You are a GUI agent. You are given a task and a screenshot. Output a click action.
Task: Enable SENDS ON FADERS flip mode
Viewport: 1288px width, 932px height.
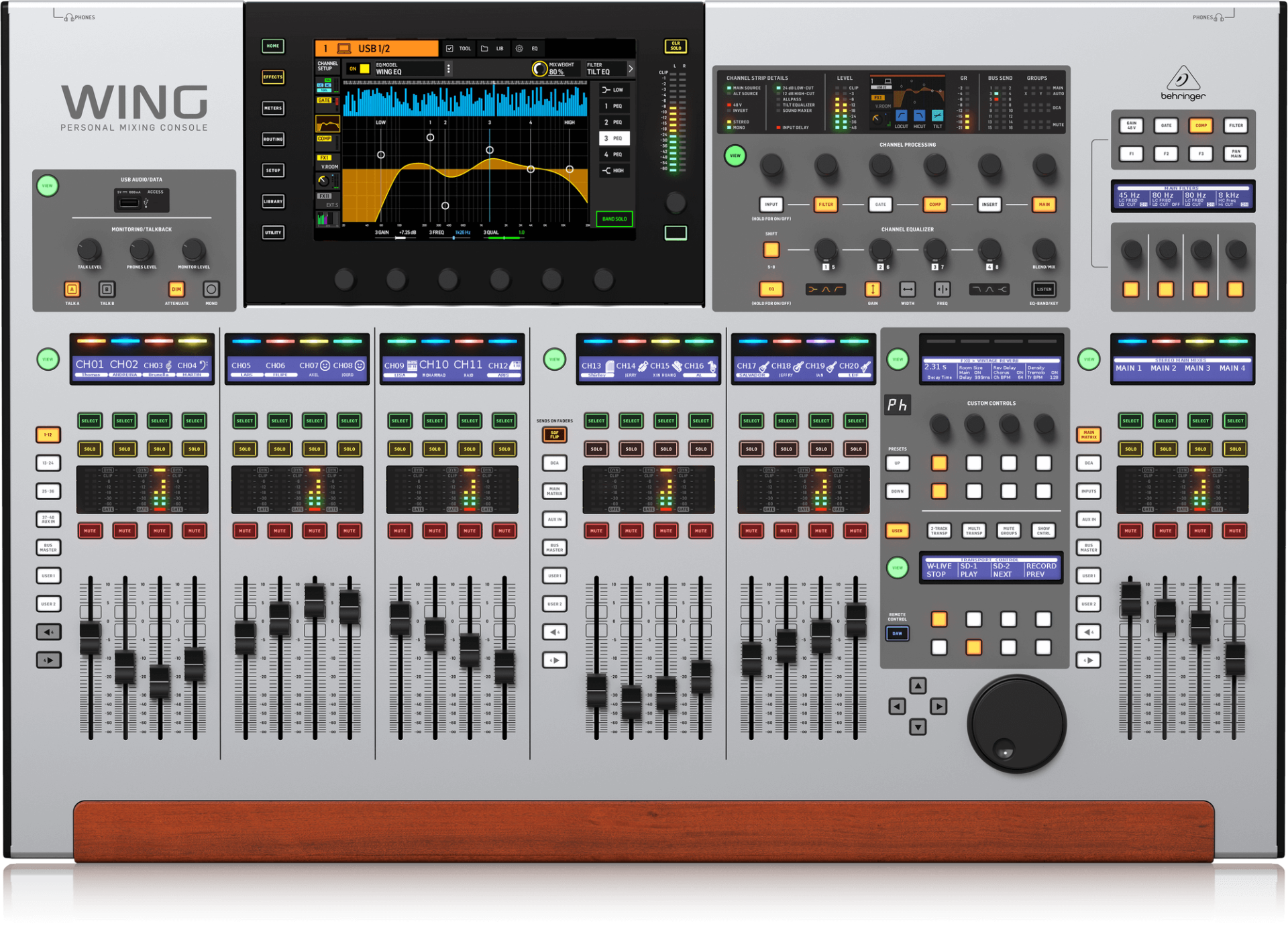pos(555,434)
